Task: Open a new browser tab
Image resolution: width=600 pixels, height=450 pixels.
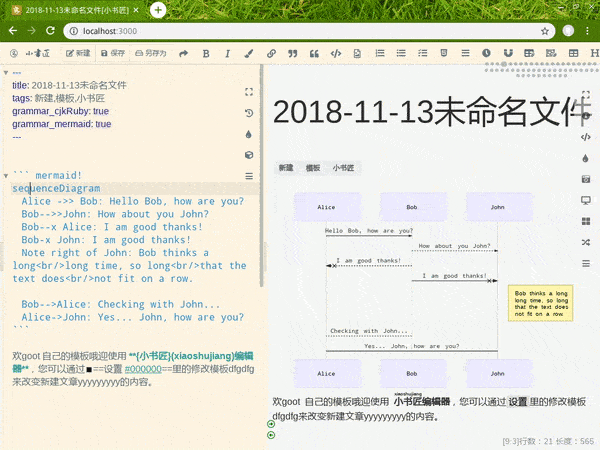Action: pyautogui.click(x=158, y=10)
